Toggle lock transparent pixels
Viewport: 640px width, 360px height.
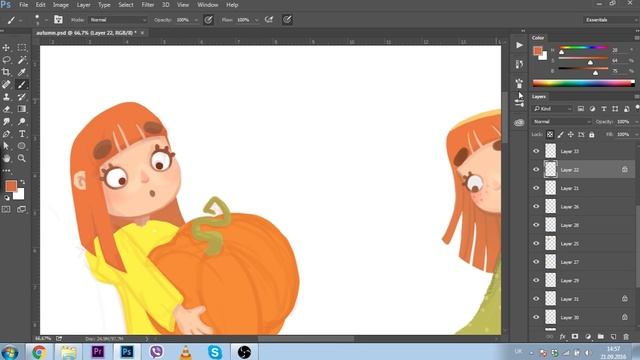tap(550, 134)
